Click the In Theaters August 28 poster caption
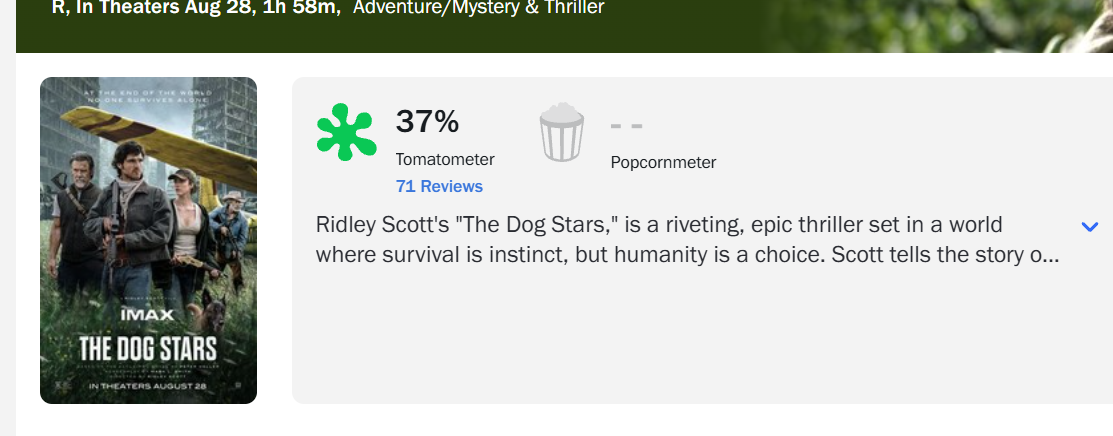The image size is (1113, 436). click(x=147, y=386)
